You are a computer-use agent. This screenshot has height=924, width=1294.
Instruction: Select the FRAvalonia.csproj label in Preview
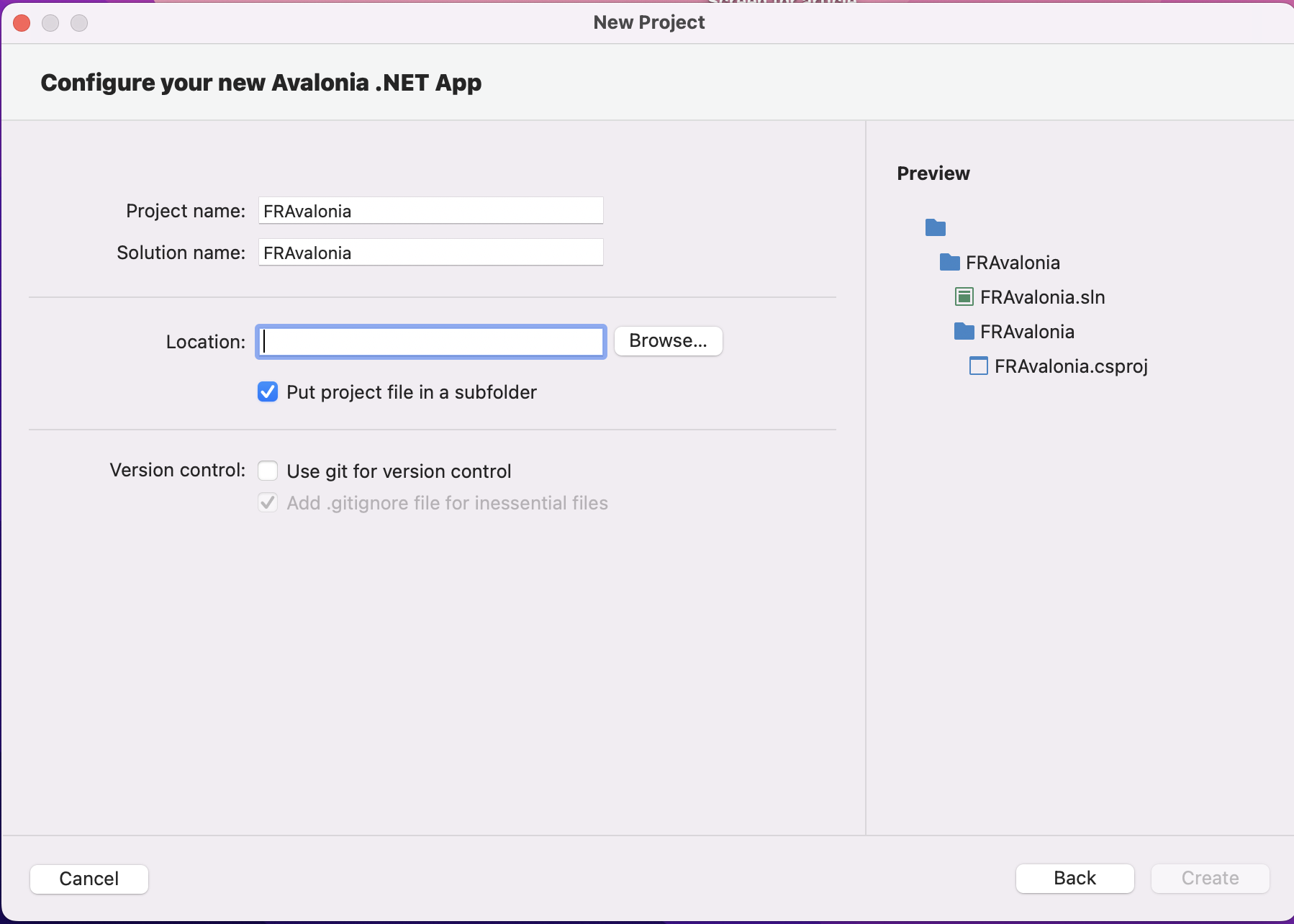coord(1071,366)
